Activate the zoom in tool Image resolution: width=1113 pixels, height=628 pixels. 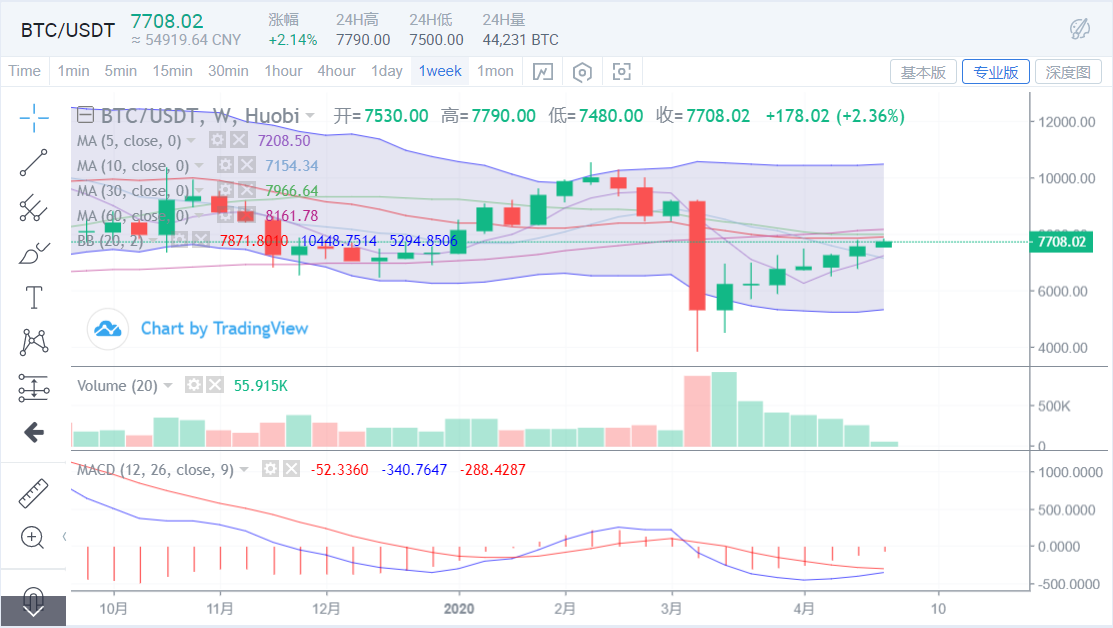(x=34, y=537)
